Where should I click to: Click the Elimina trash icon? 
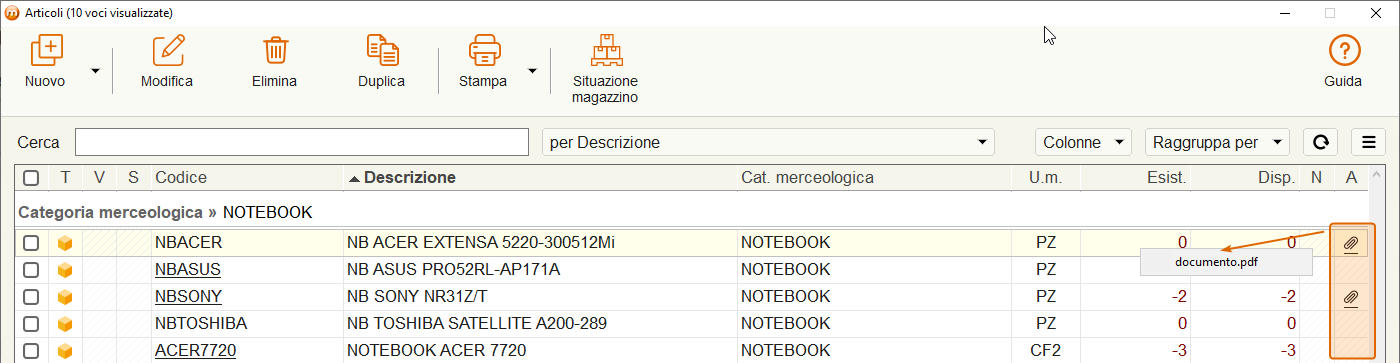(x=275, y=50)
